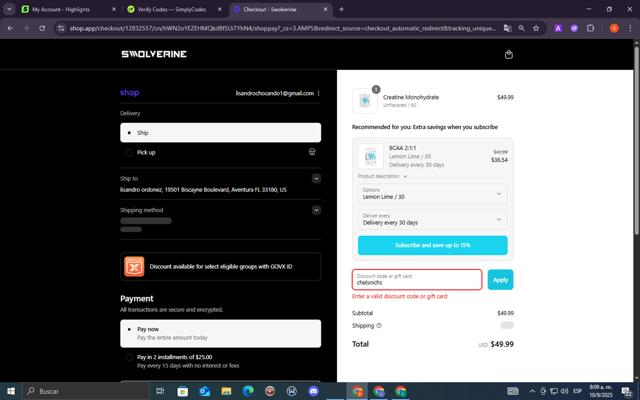Click the Swolverine logo
The height and width of the screenshot is (400, 640).
point(154,54)
